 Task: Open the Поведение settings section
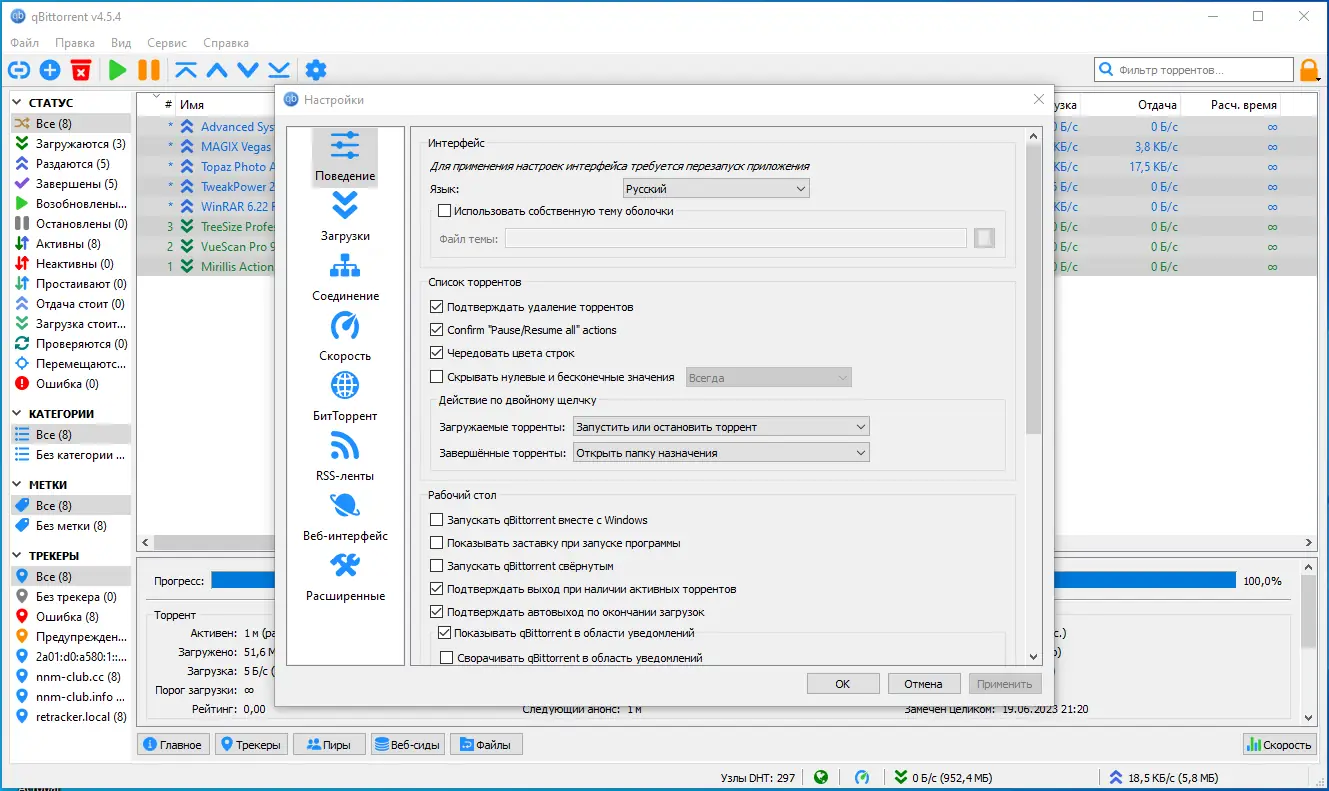point(345,157)
